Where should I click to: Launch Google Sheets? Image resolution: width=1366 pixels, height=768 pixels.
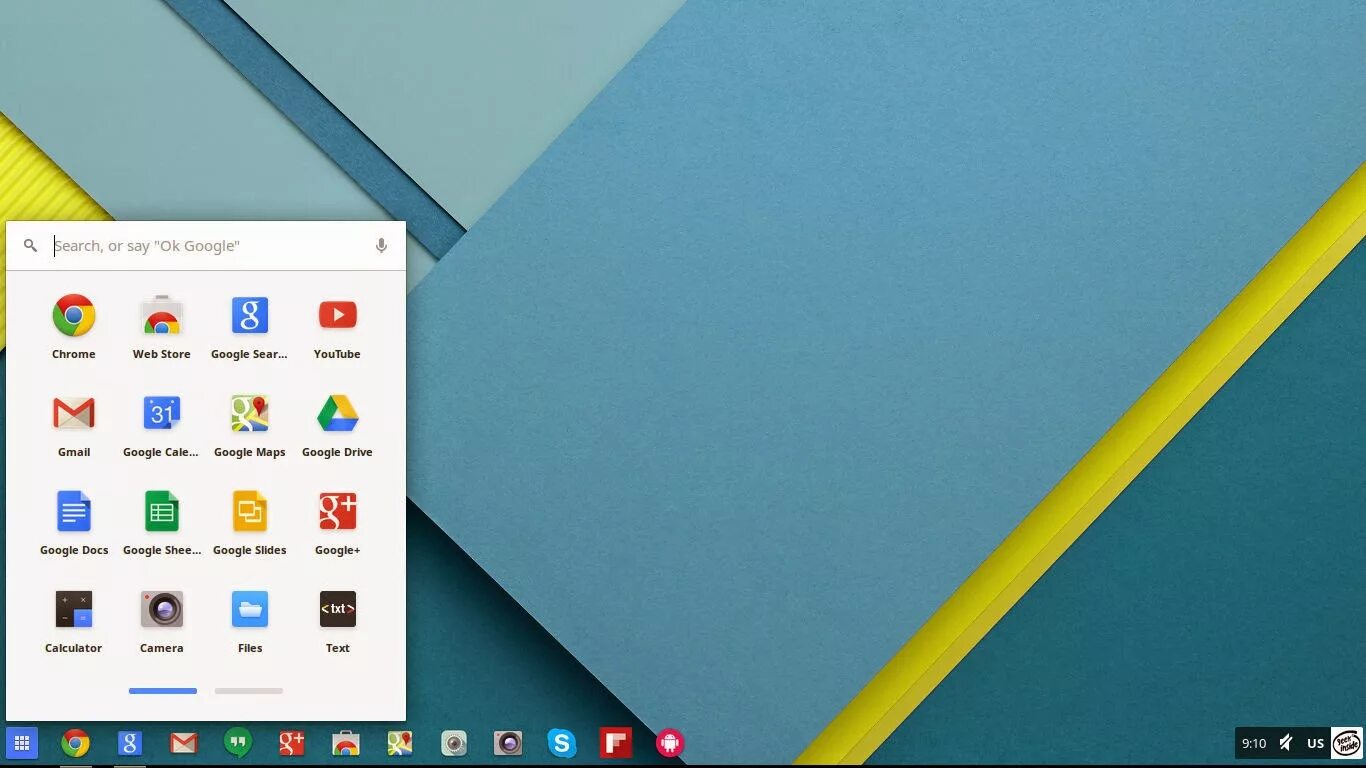coord(162,511)
